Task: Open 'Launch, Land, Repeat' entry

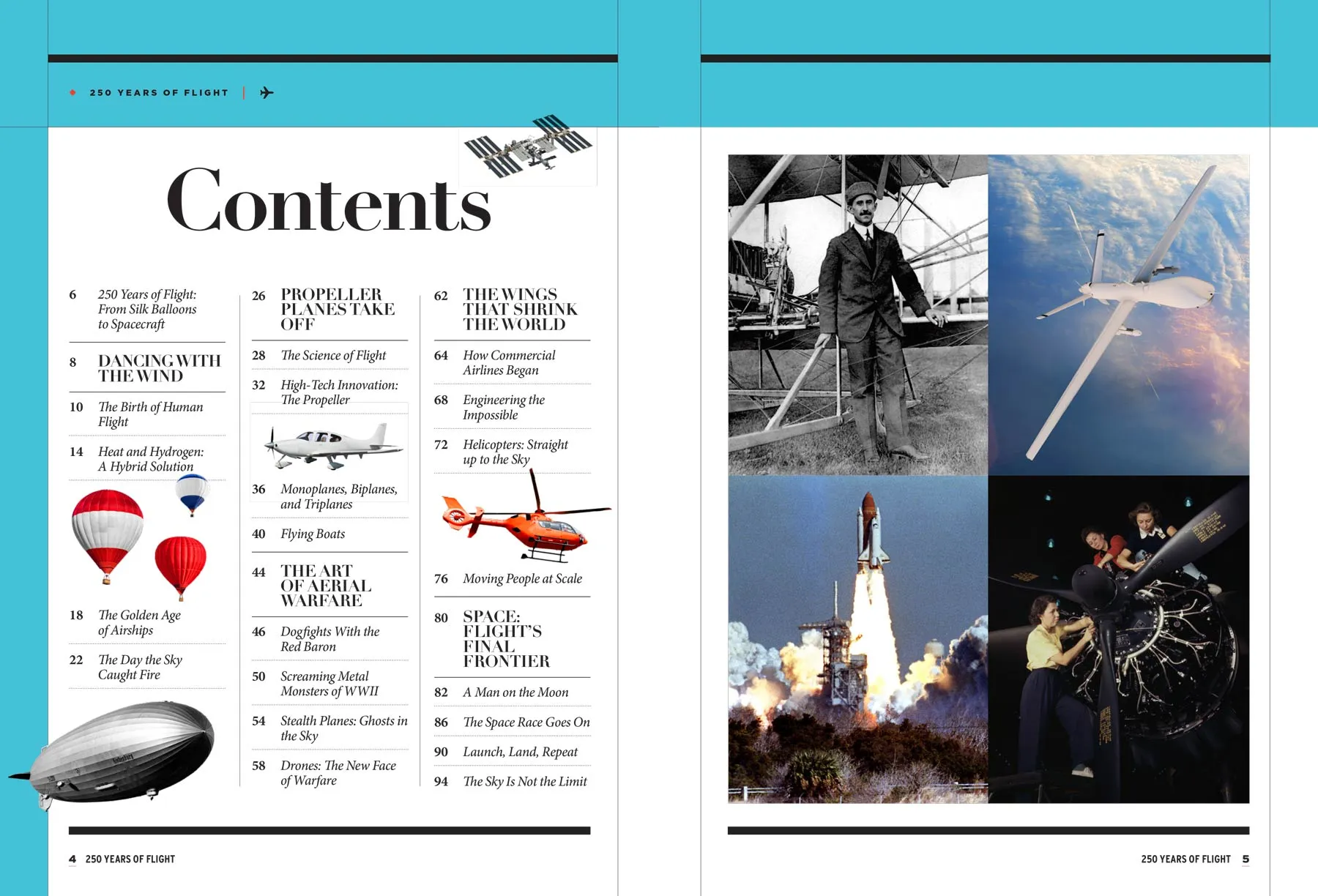Action: coord(520,752)
